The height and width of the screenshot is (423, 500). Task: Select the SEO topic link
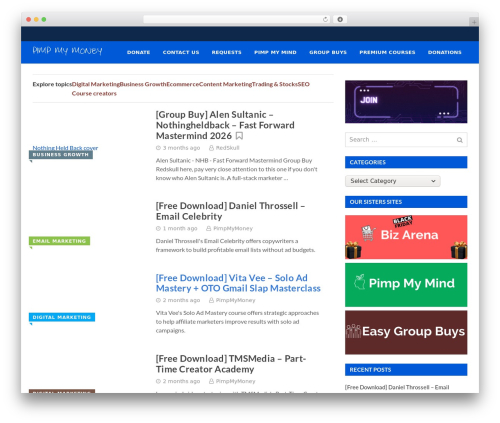pyautogui.click(x=304, y=84)
